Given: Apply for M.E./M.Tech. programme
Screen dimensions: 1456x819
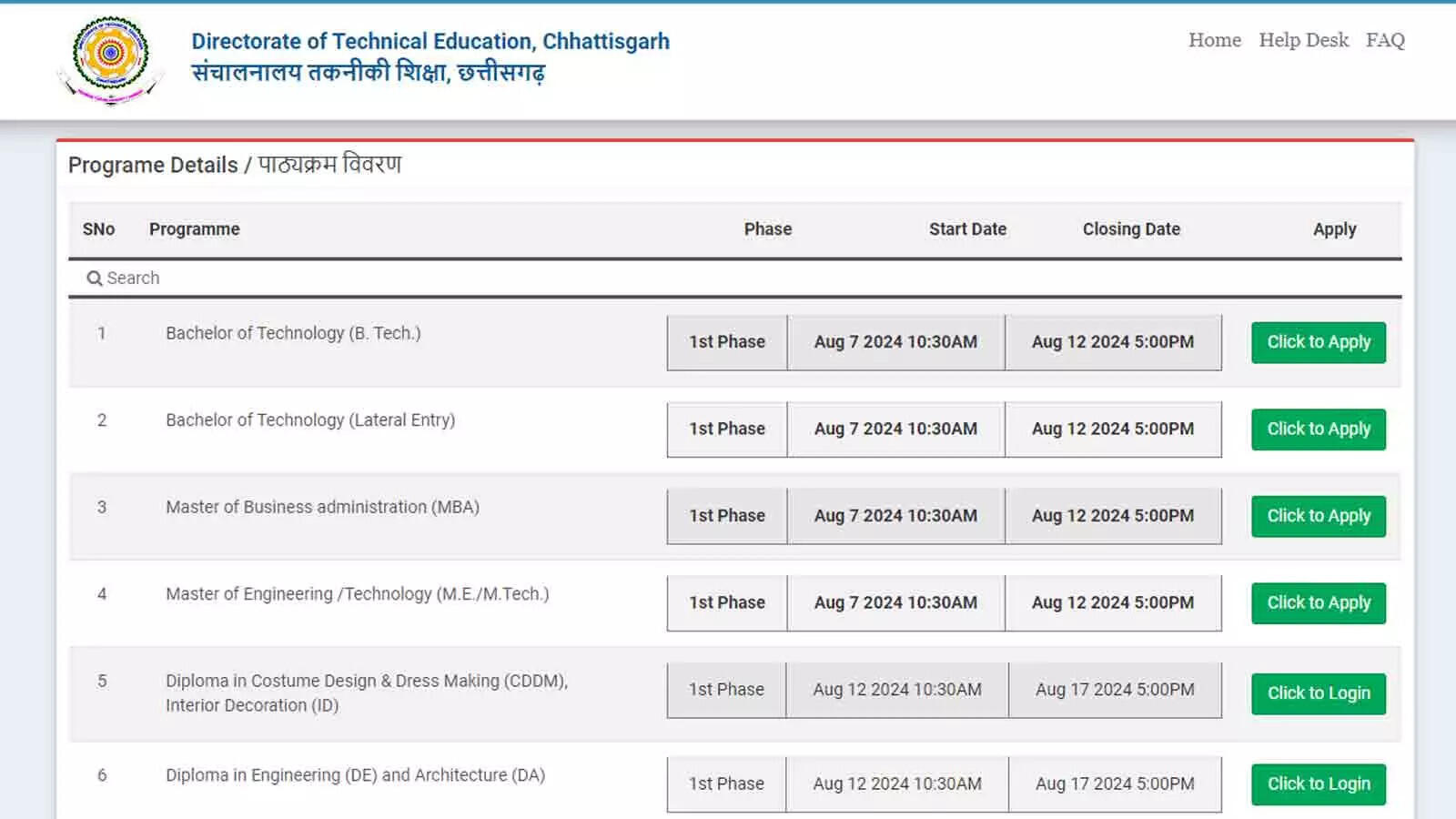Looking at the screenshot, I should click(x=1318, y=602).
